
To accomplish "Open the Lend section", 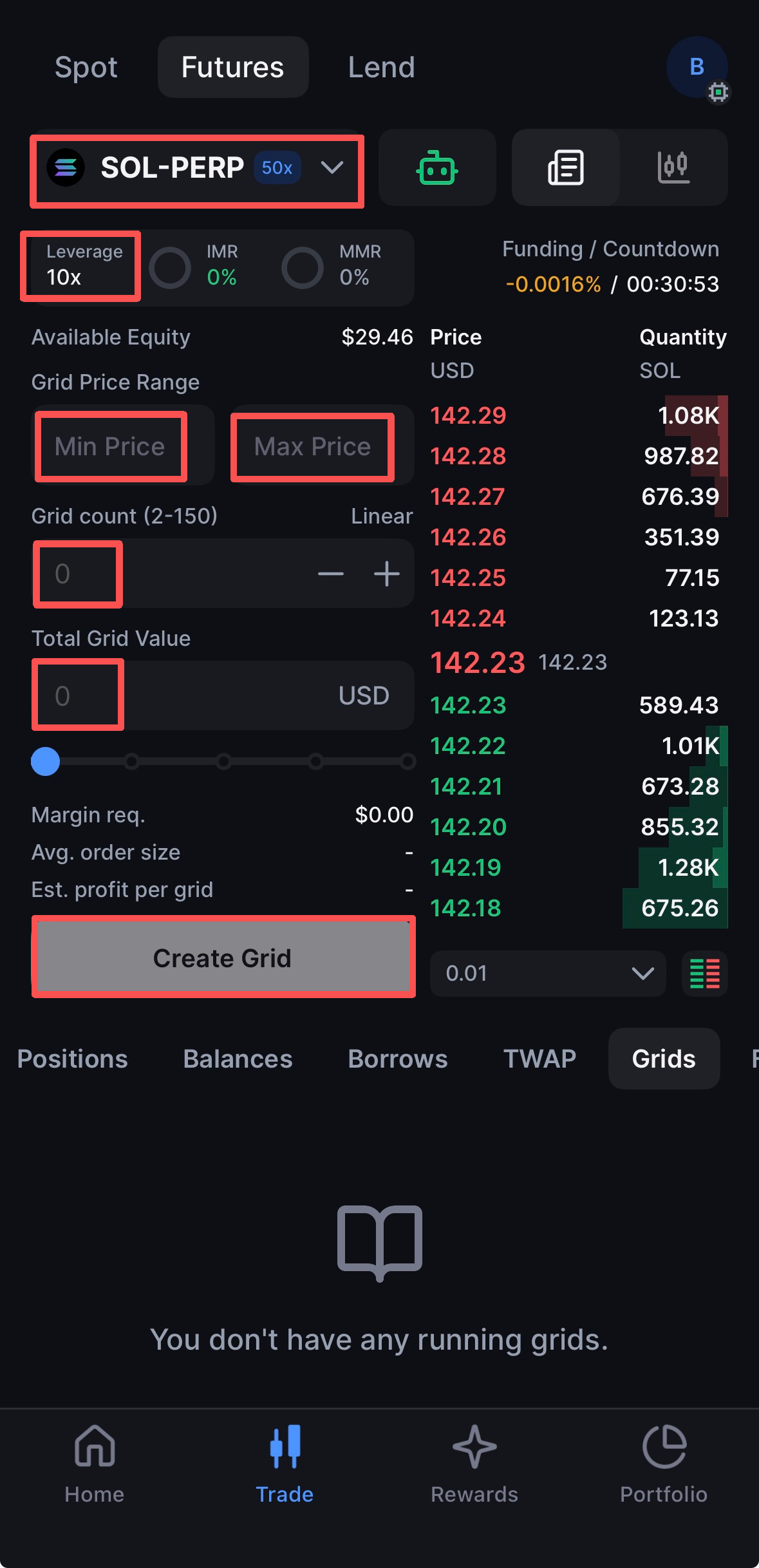I will [382, 67].
